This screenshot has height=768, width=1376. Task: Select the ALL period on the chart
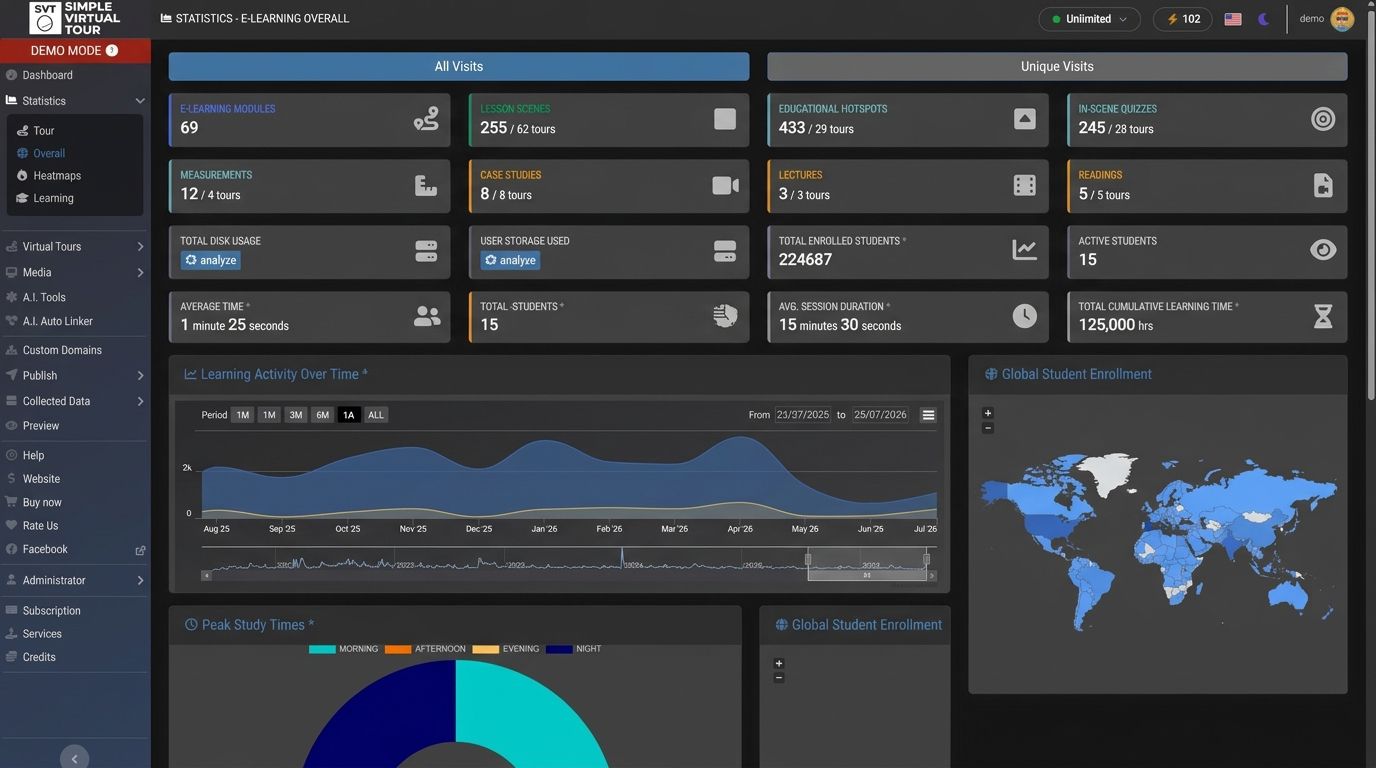(x=375, y=415)
